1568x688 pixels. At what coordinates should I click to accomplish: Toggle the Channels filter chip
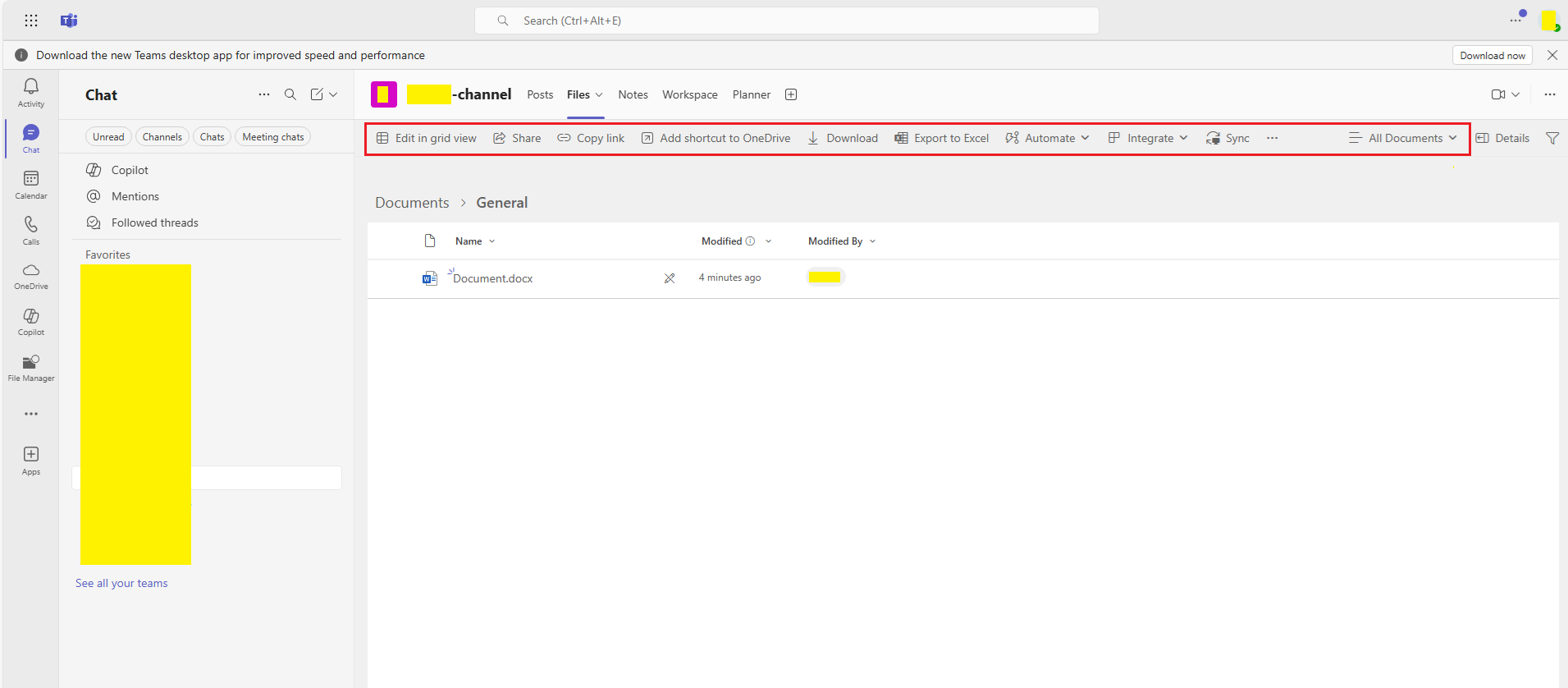pyautogui.click(x=162, y=137)
